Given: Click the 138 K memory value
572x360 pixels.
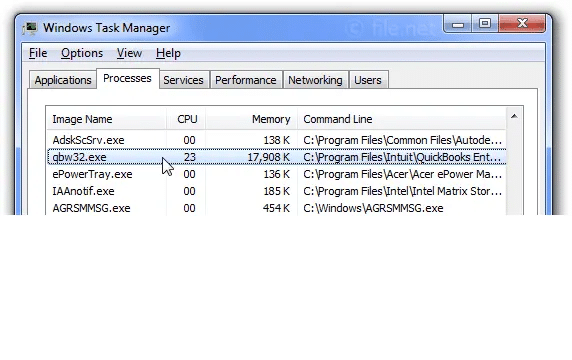Looking at the screenshot, I should (x=277, y=140).
